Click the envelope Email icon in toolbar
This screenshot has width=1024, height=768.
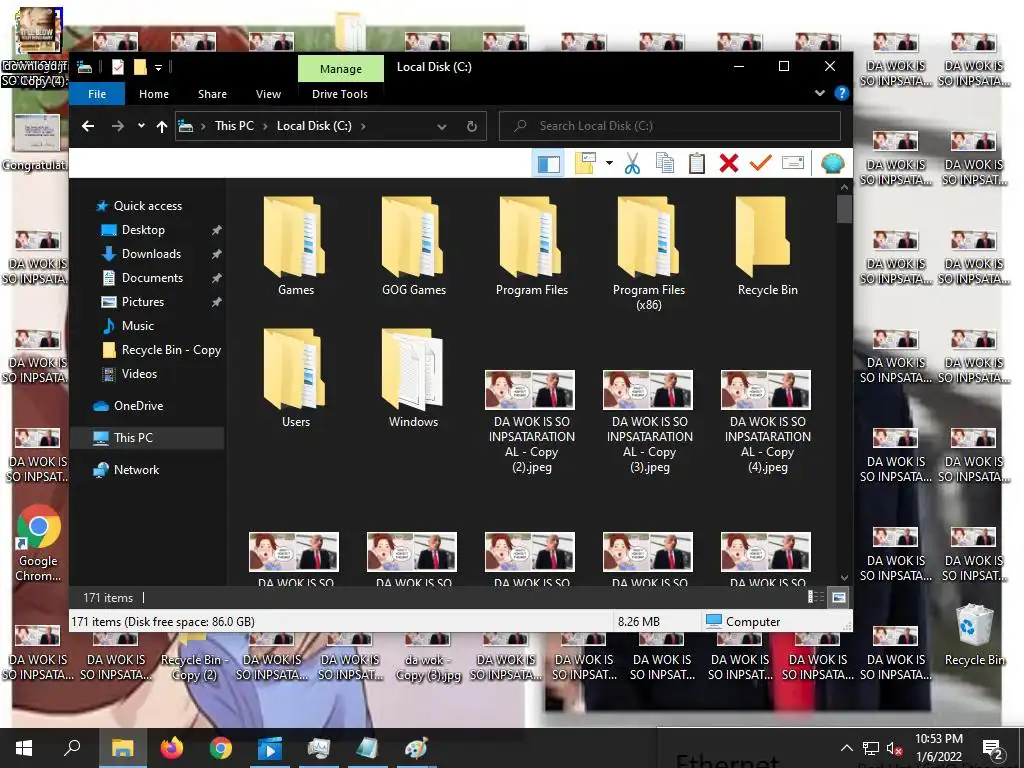point(792,163)
